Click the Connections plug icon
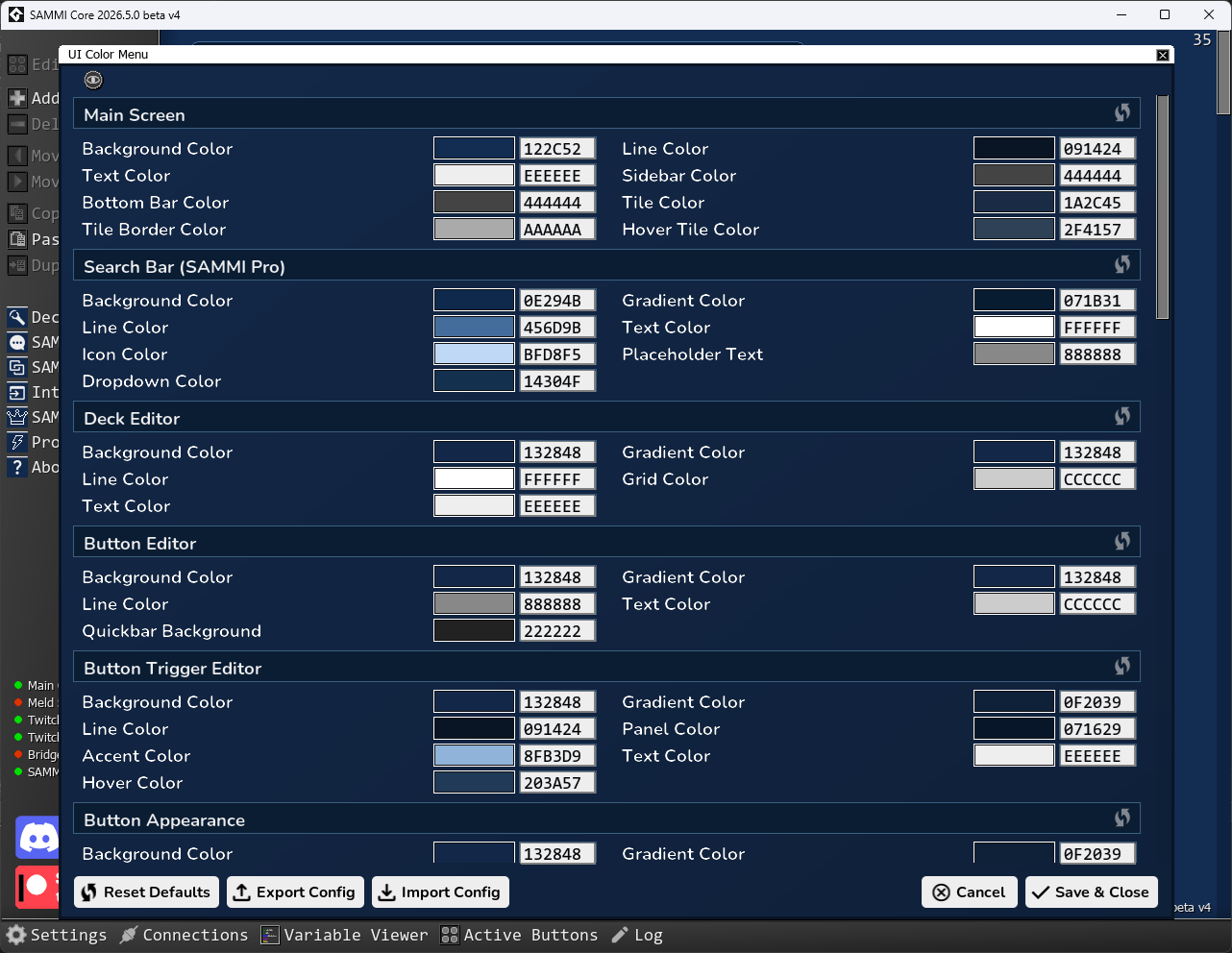 pyautogui.click(x=129, y=935)
